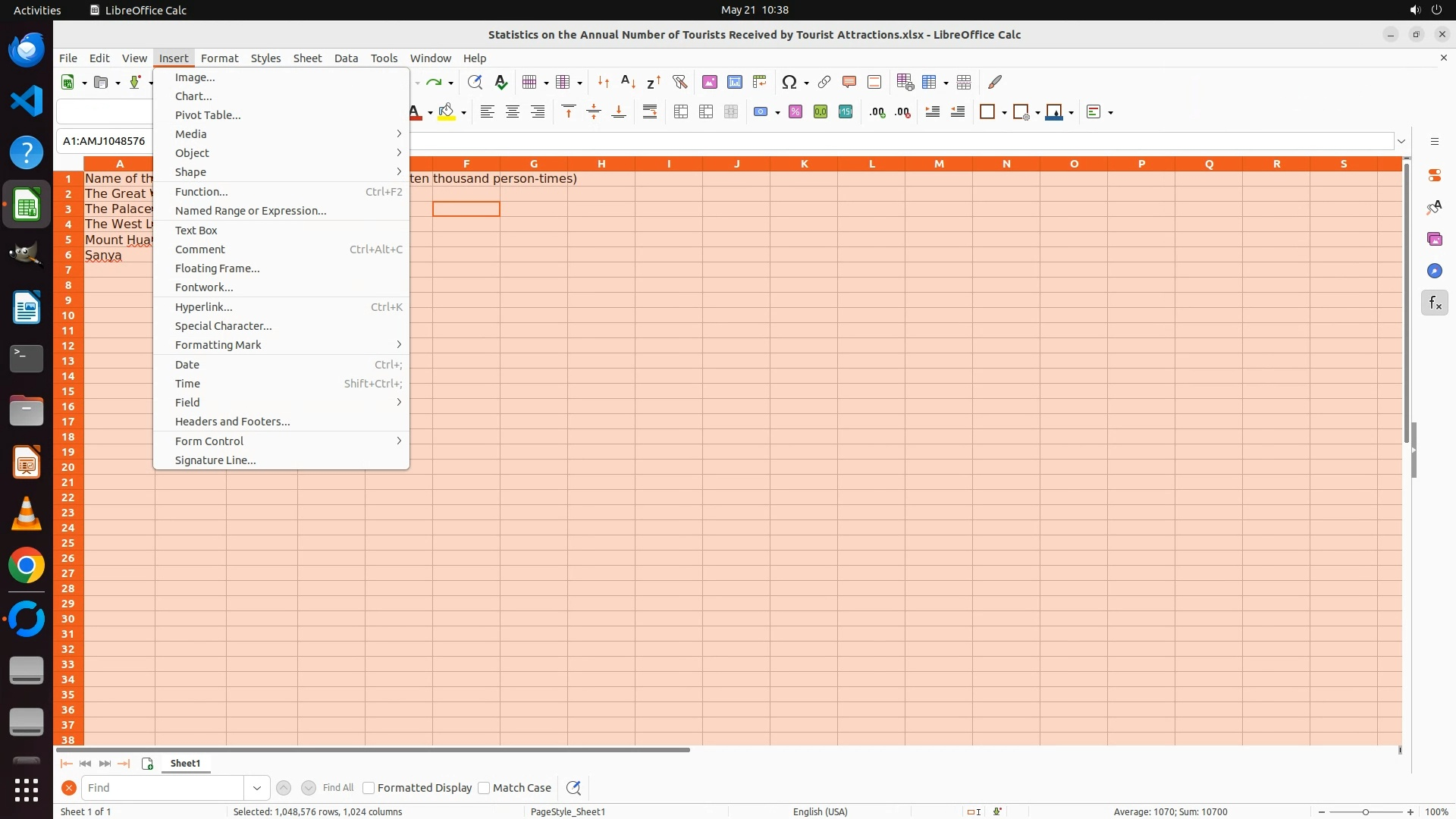Click into the Find text field

(163, 788)
